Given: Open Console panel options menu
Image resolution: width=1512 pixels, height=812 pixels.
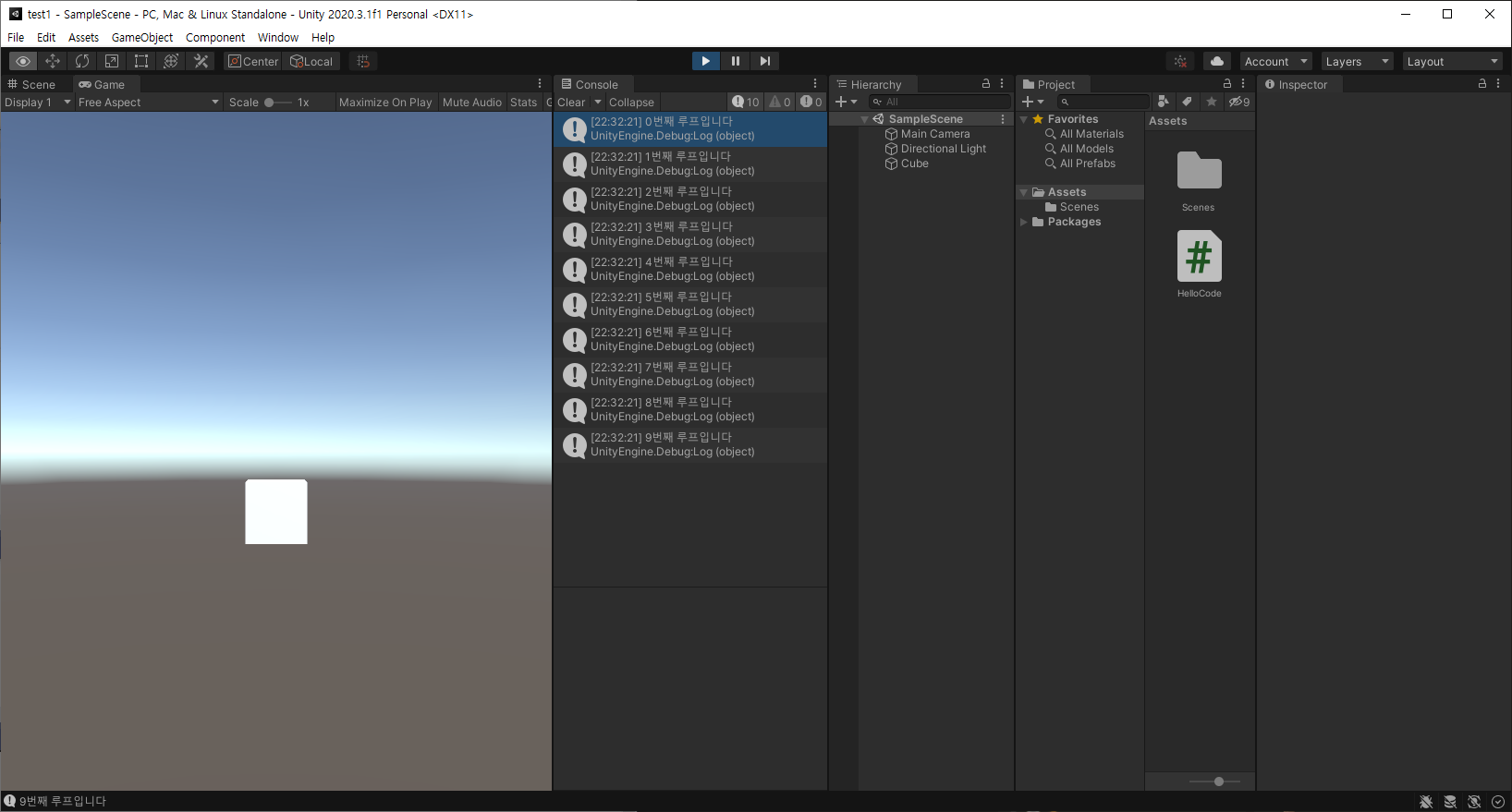Looking at the screenshot, I should (815, 83).
